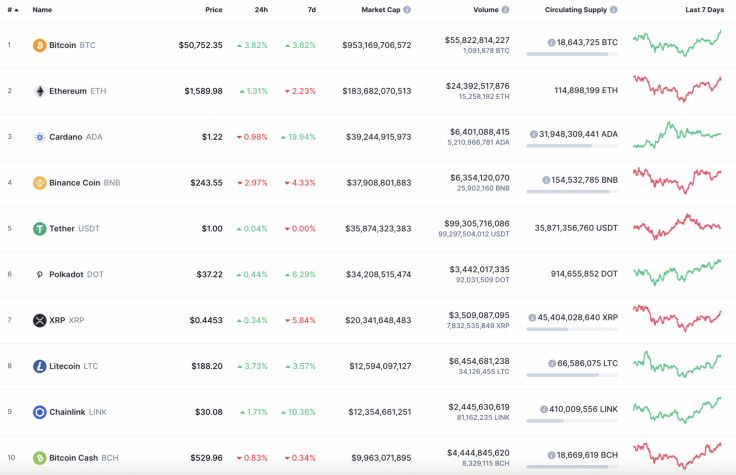The image size is (736, 475).
Task: Click the Chainlink circulating supply progress bar
Action: [572, 421]
